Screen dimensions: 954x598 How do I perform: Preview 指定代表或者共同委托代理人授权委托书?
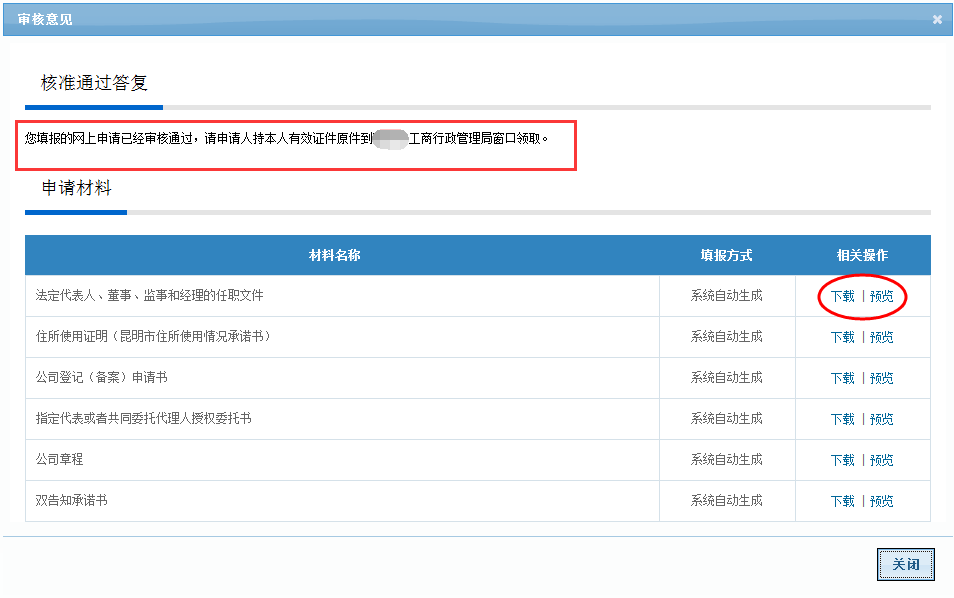tap(881, 419)
